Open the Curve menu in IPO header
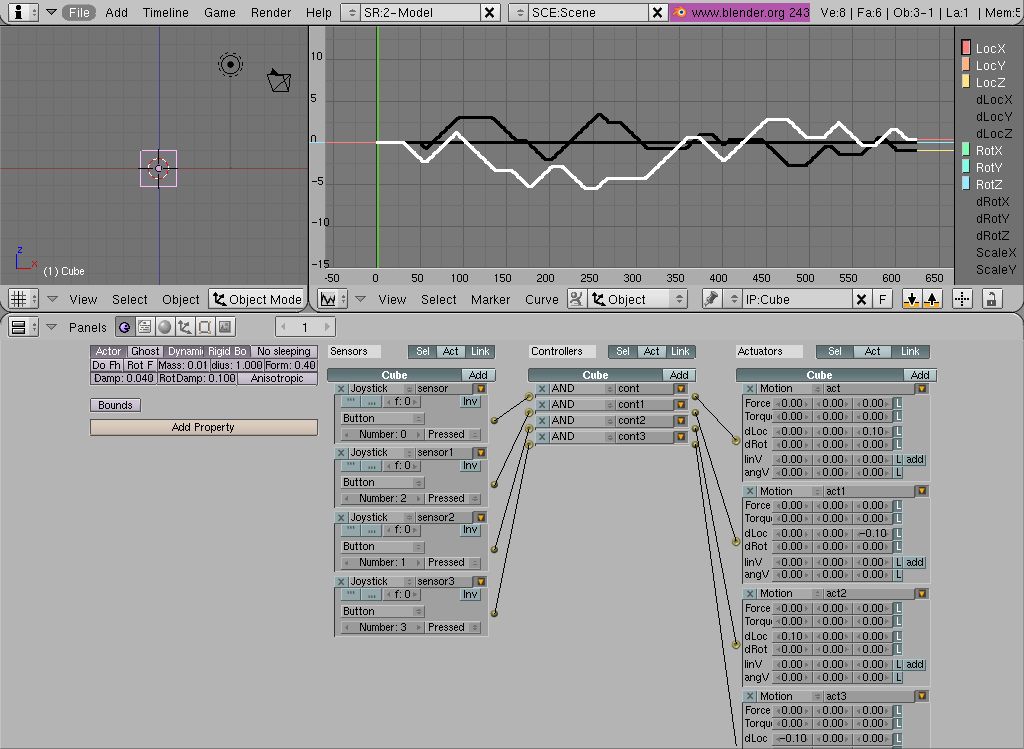This screenshot has height=749, width=1024. pos(541,299)
